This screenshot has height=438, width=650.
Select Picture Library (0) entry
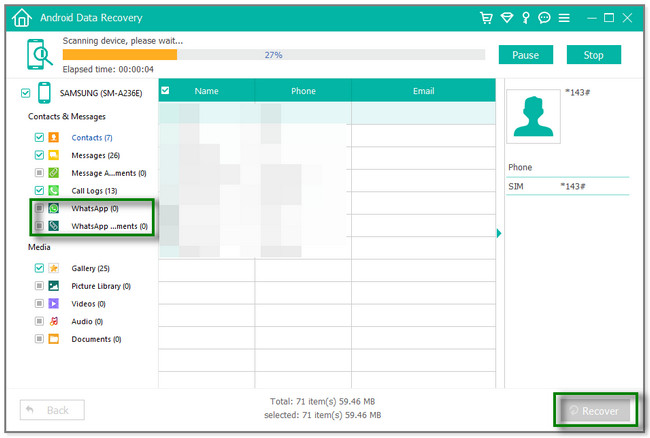(101, 286)
